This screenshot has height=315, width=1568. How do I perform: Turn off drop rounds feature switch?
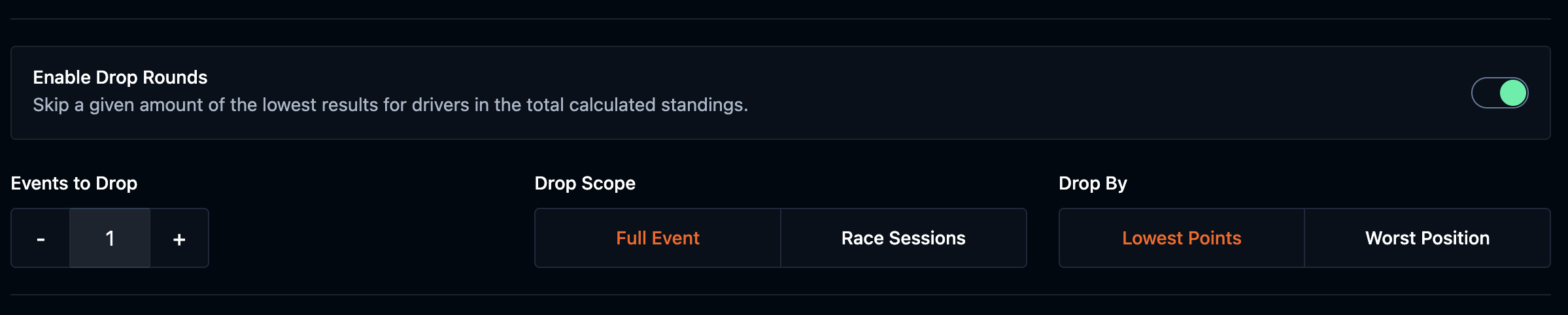point(1499,93)
